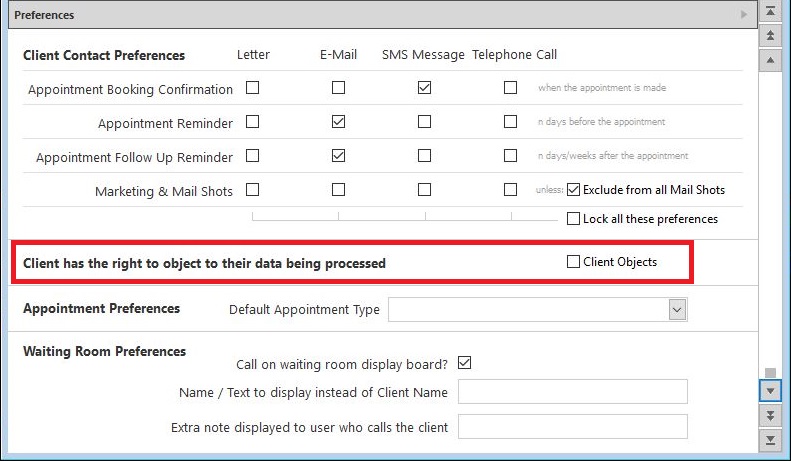Untick SMS Message for Appointment Booking Confirmation
This screenshot has height=461, width=791.
click(x=424, y=88)
